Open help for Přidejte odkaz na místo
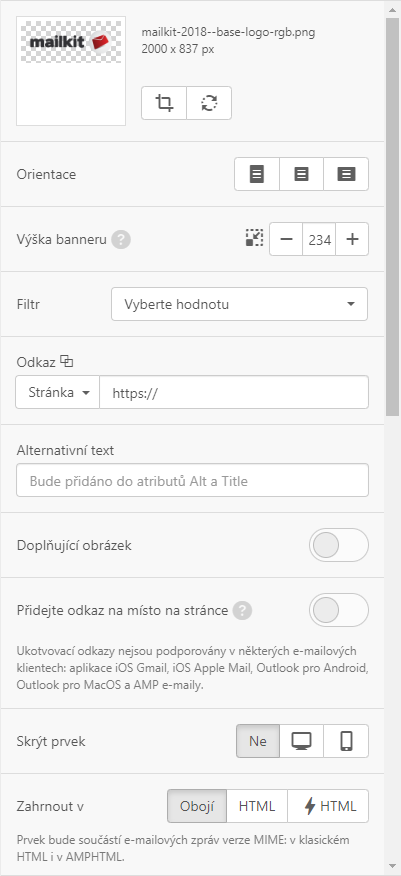 (242, 611)
